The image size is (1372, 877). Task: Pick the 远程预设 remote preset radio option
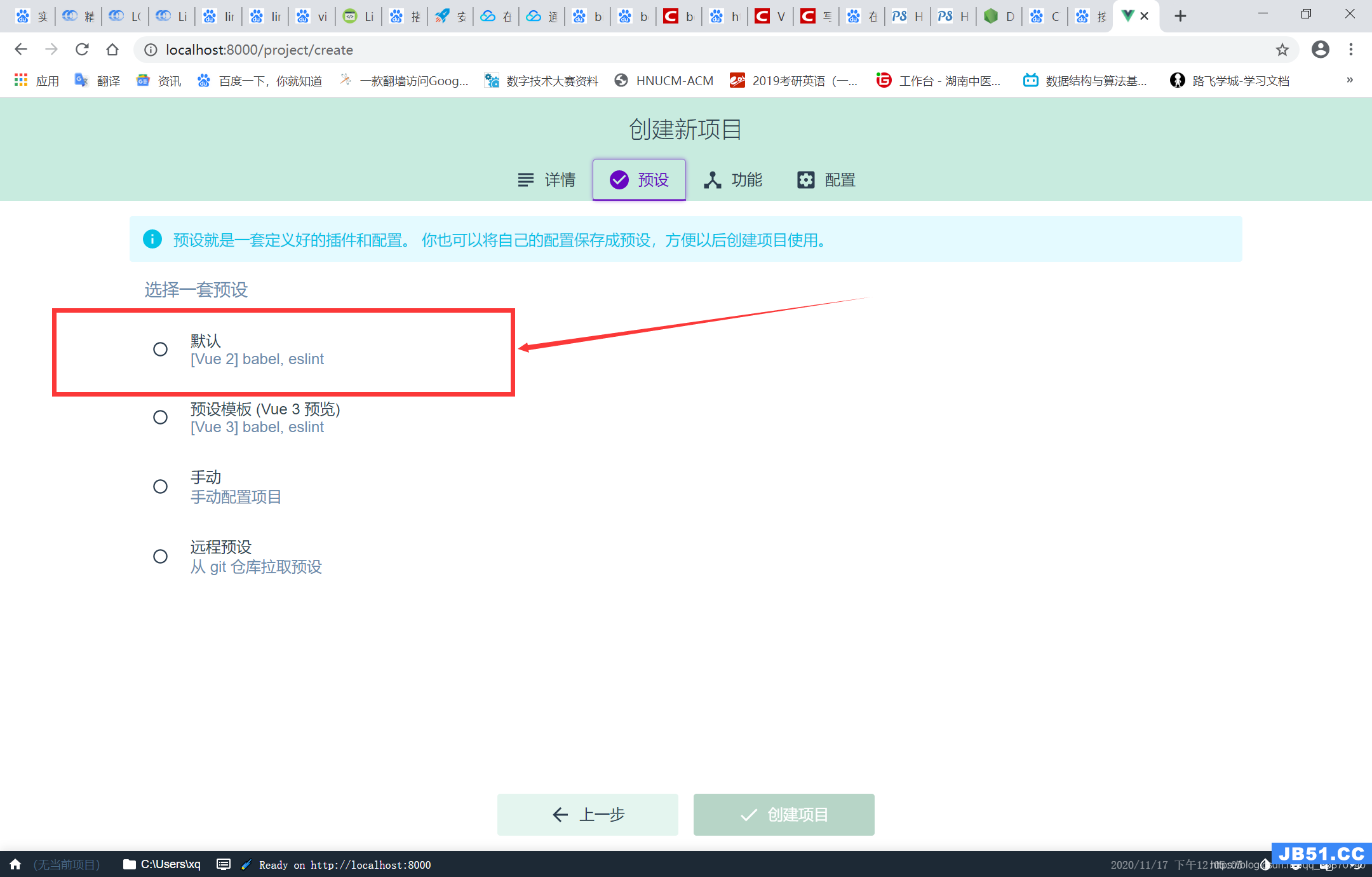click(160, 556)
